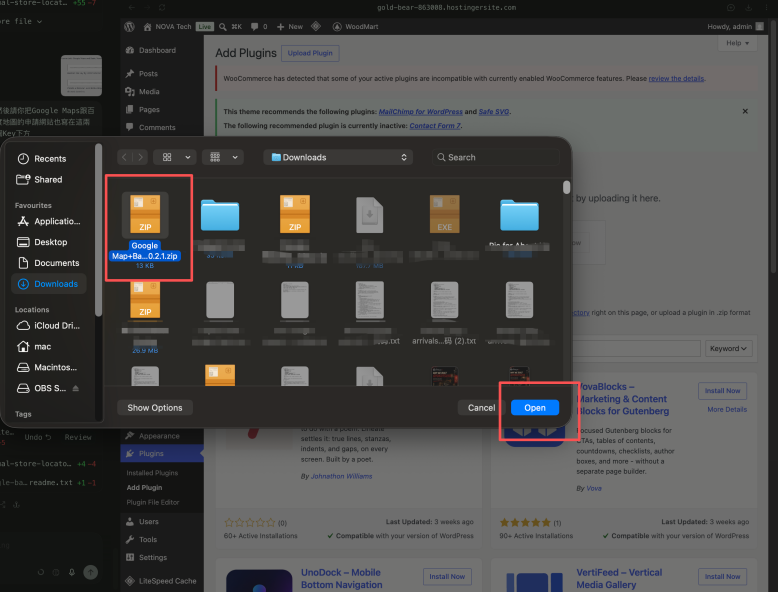The height and width of the screenshot is (592, 778).
Task: Open the Downloads location popup menu
Action: [338, 157]
